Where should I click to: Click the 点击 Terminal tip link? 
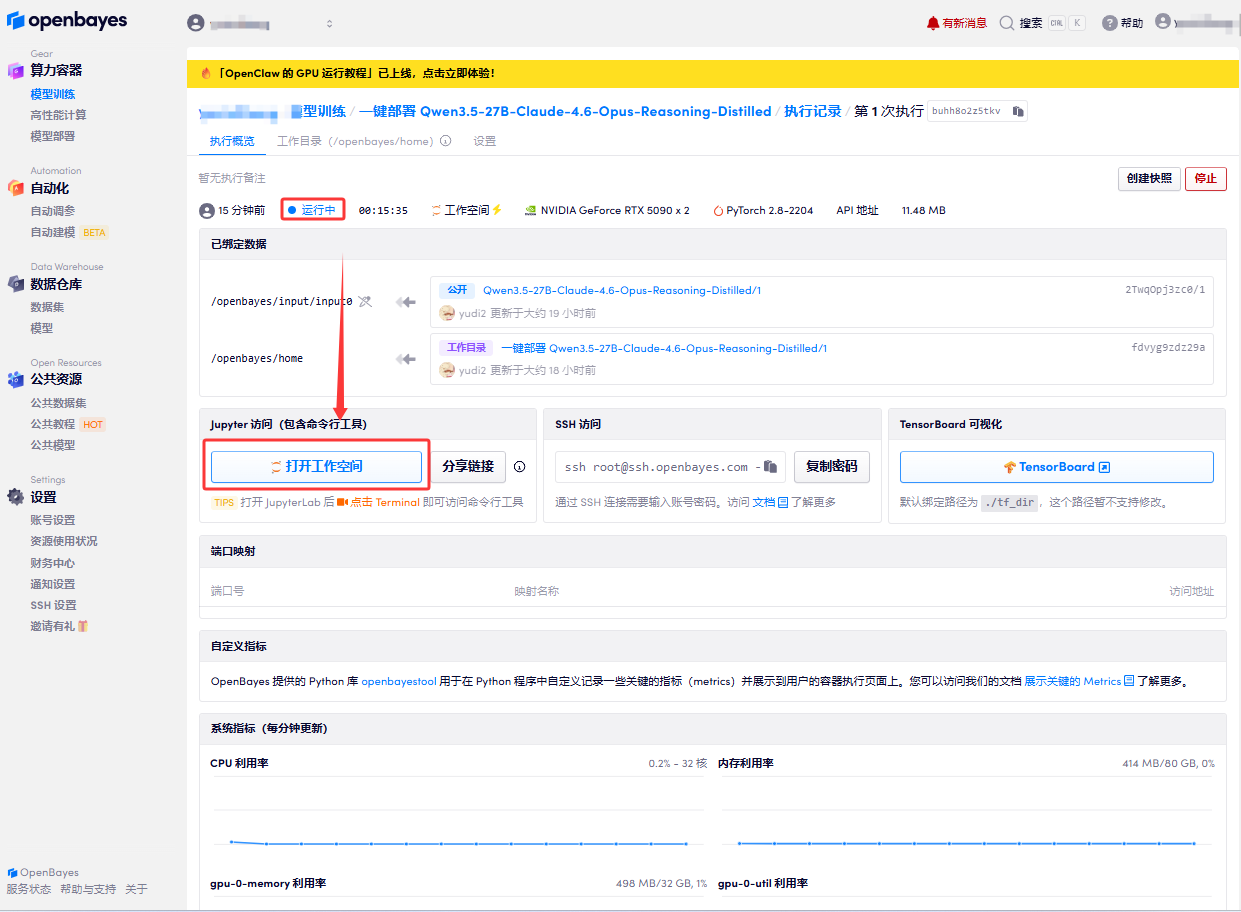tap(384, 502)
